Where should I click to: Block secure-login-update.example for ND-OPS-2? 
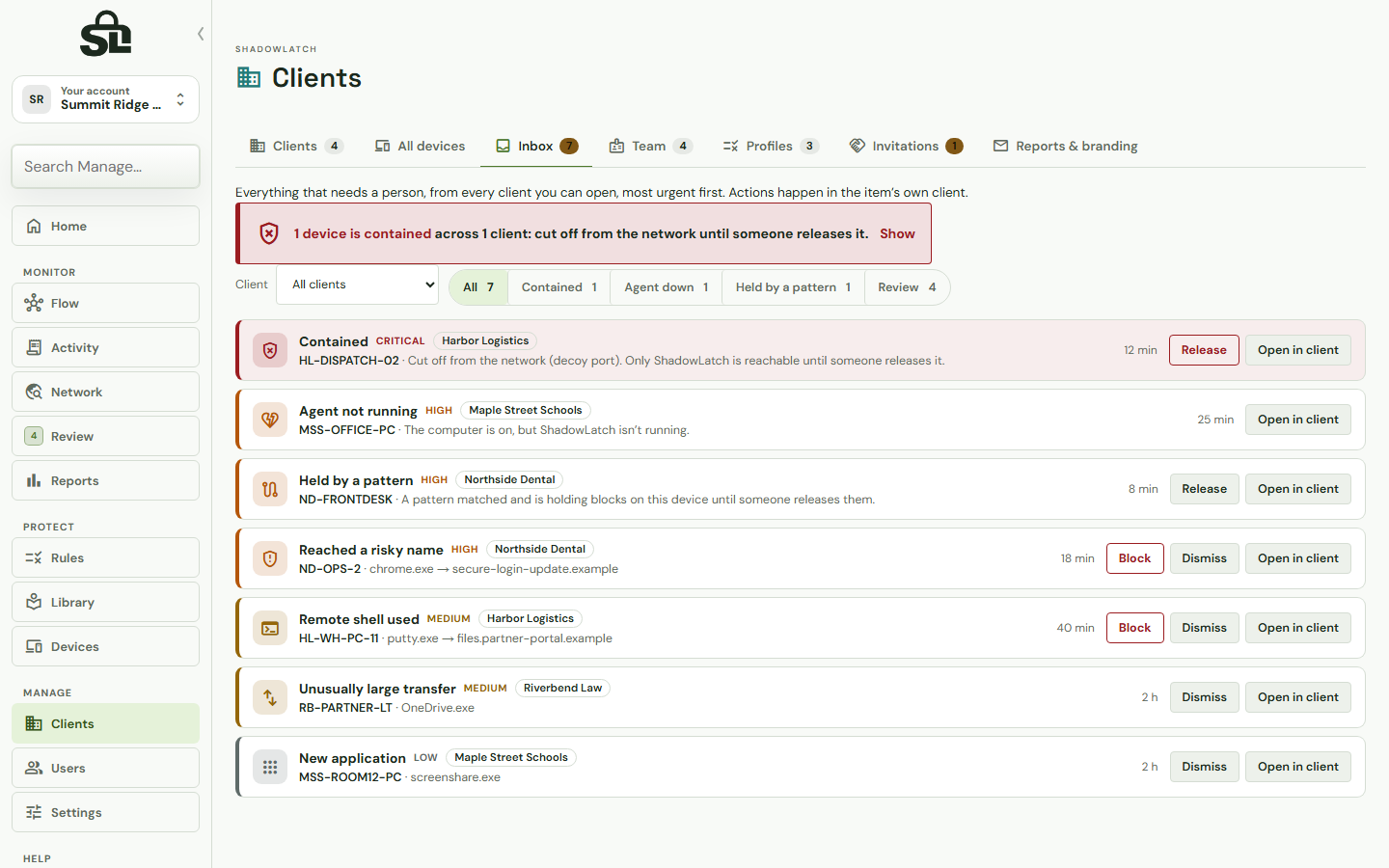[x=1134, y=558]
